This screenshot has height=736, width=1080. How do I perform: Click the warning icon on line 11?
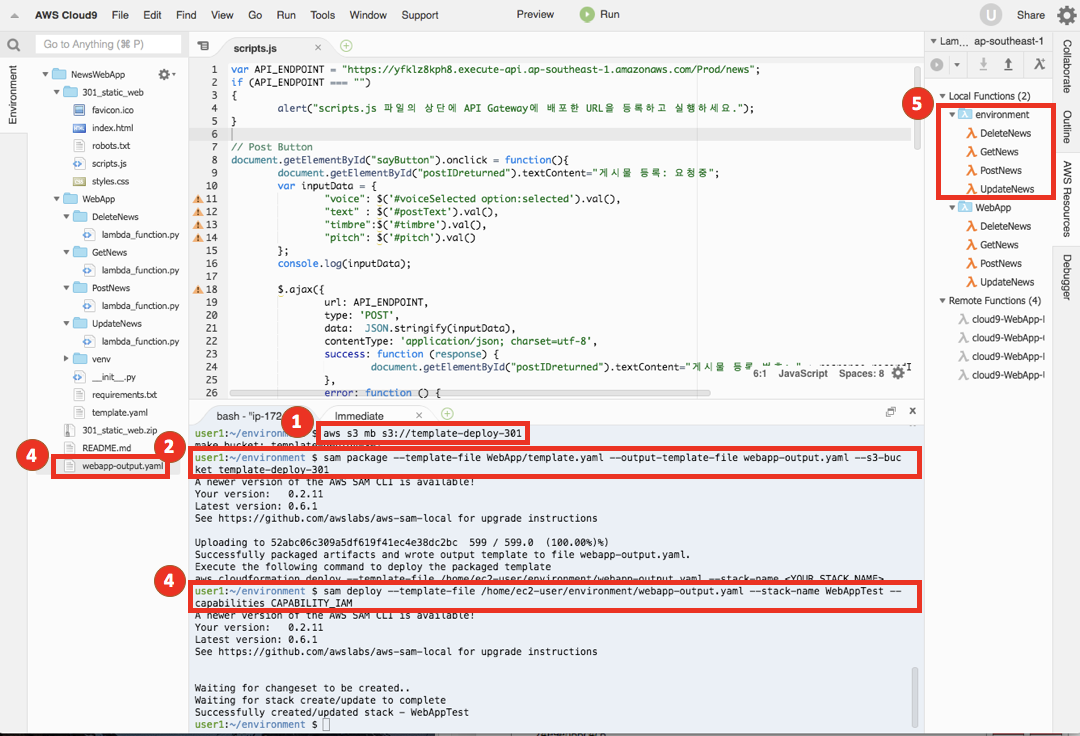click(x=198, y=199)
